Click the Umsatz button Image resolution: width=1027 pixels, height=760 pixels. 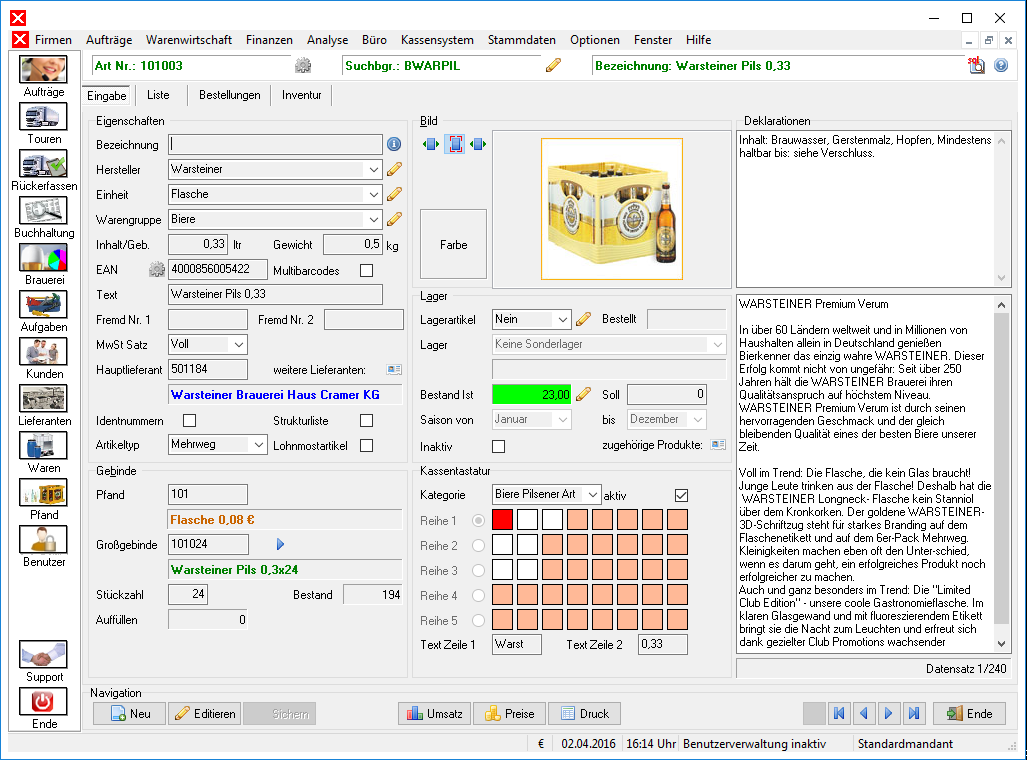click(x=434, y=713)
